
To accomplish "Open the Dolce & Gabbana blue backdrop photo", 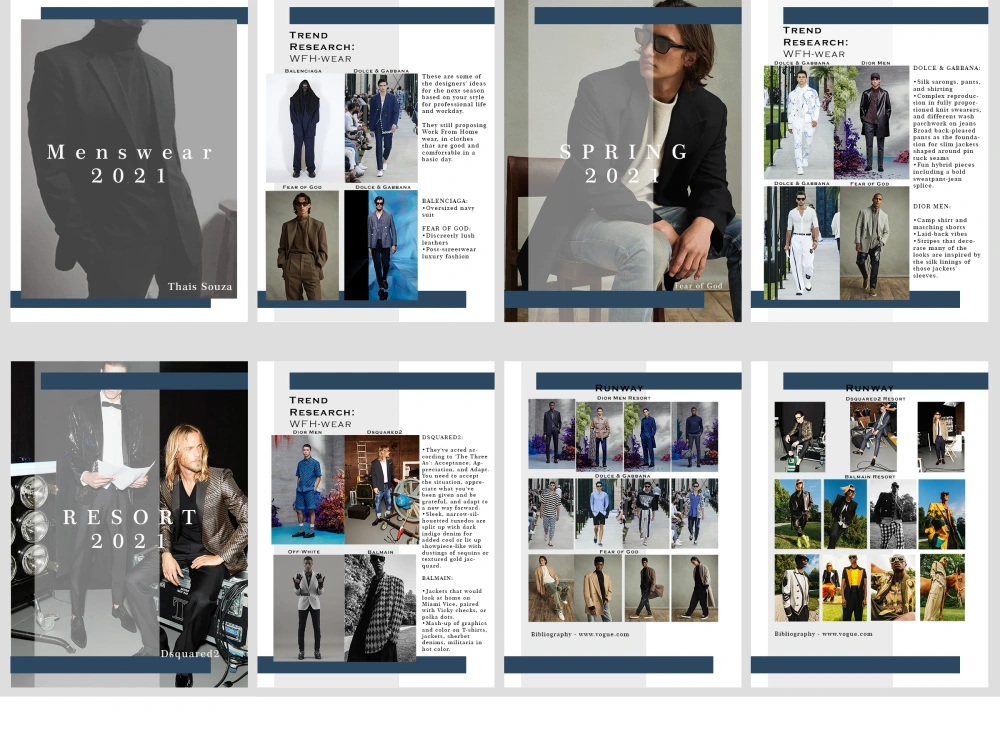I will 381,246.
